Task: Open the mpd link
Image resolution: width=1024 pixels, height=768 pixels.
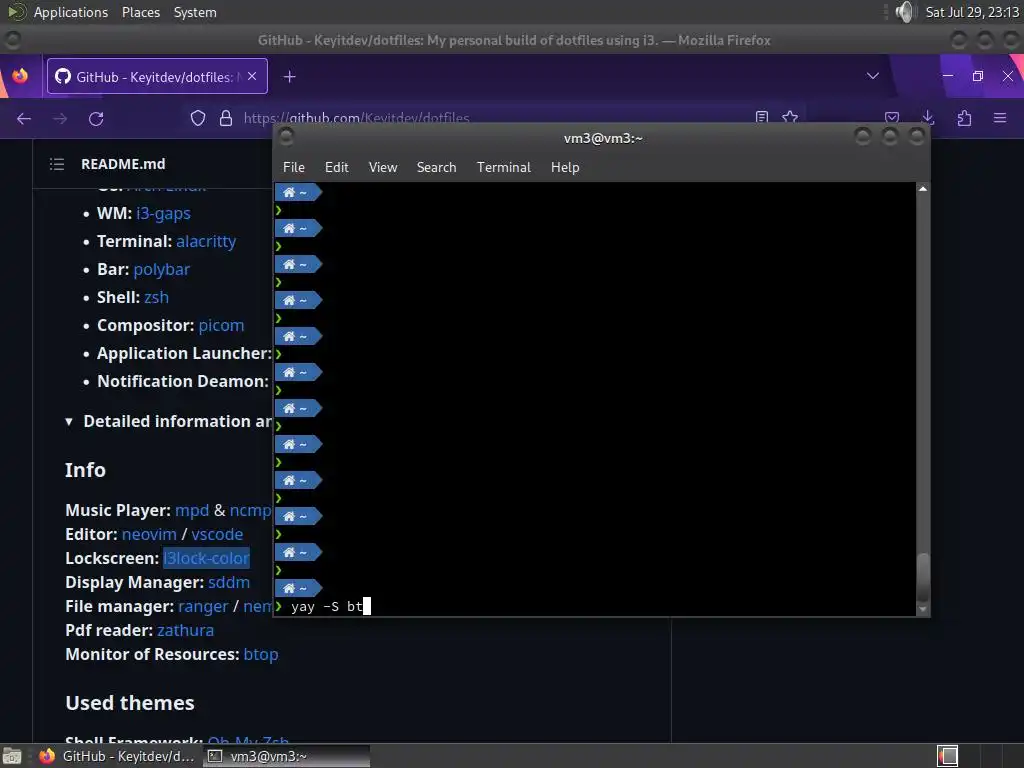Action: tap(192, 510)
